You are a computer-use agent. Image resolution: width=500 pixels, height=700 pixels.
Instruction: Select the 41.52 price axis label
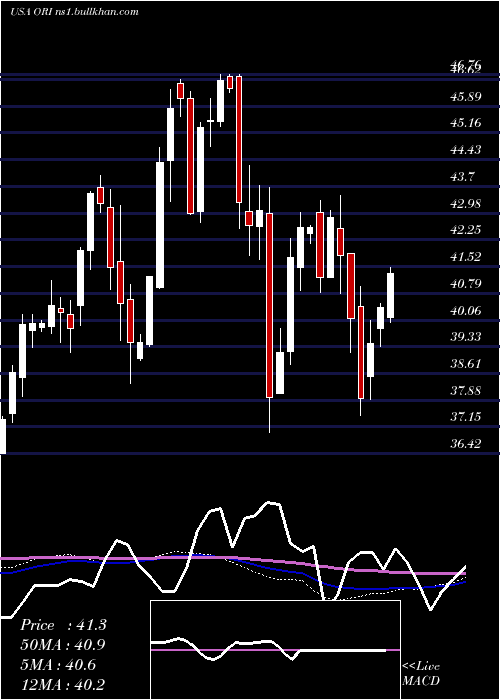466,257
